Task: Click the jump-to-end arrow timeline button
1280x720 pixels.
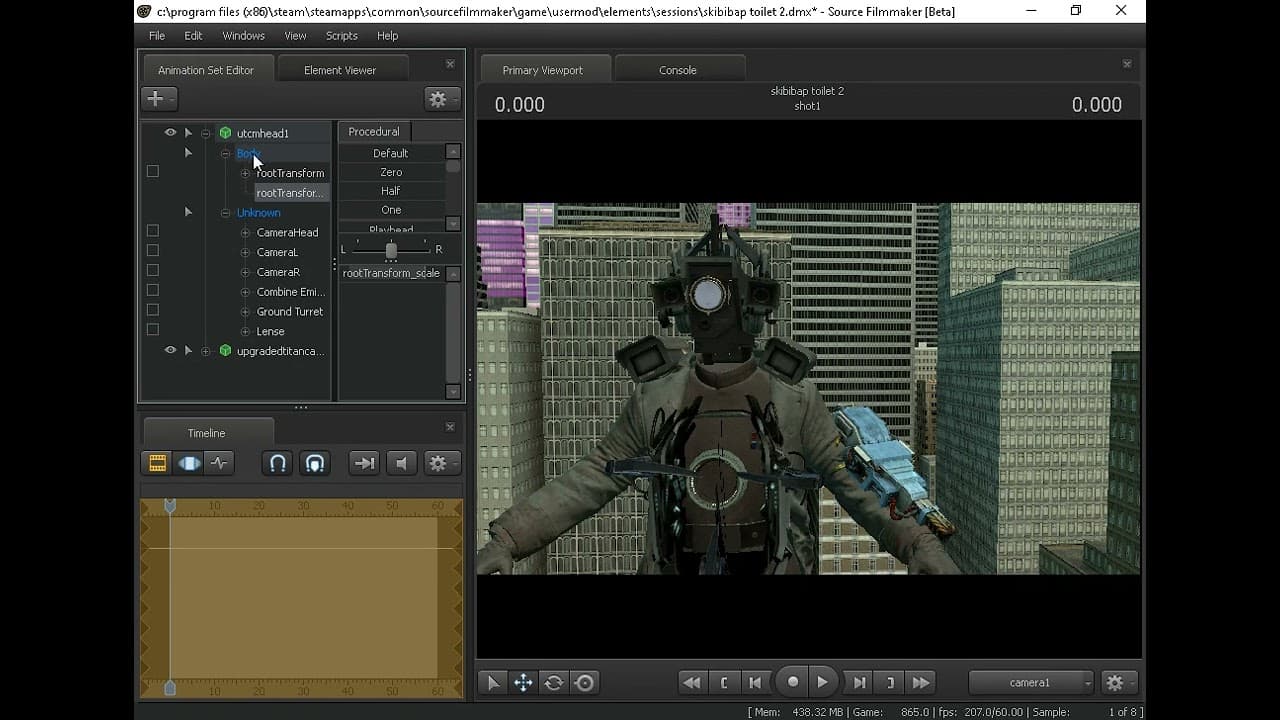Action: pyautogui.click(x=364, y=463)
